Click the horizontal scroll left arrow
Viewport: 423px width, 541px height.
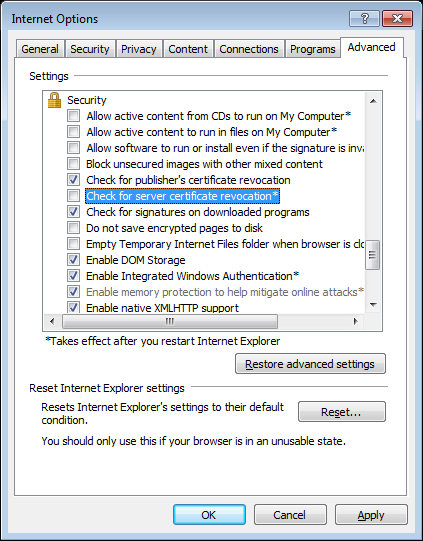coord(52,322)
